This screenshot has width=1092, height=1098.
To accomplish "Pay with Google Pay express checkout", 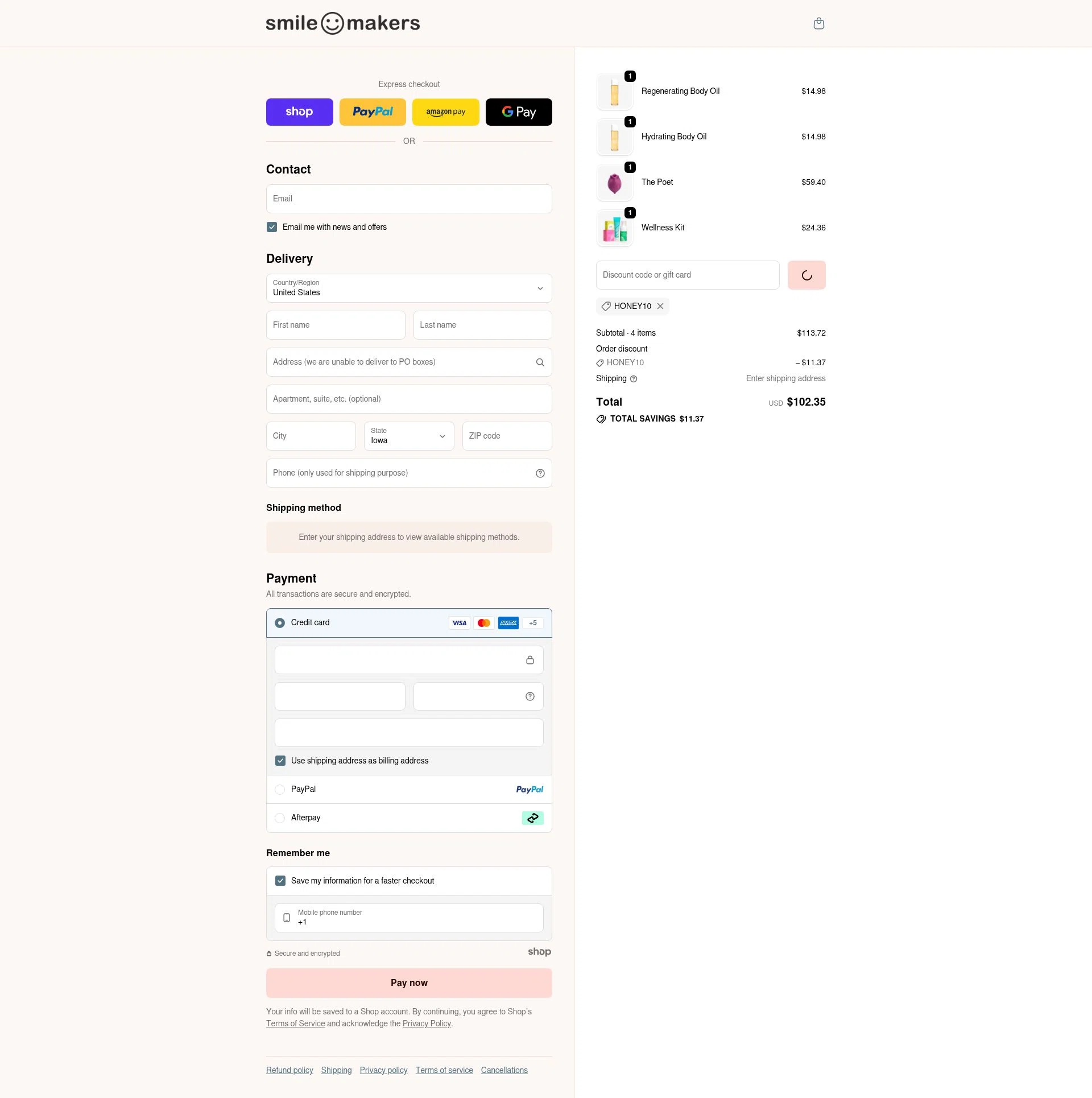I will coord(518,112).
